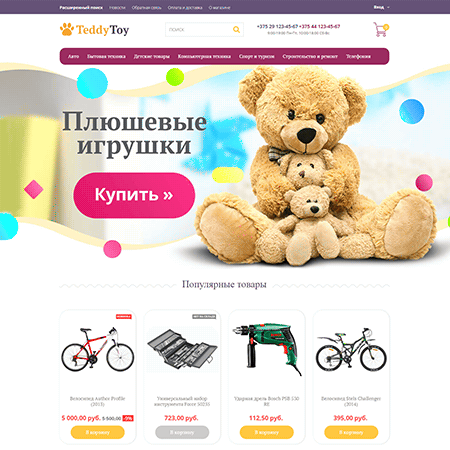Open the Телефония category
This screenshot has width=450, height=450.
pyautogui.click(x=358, y=56)
